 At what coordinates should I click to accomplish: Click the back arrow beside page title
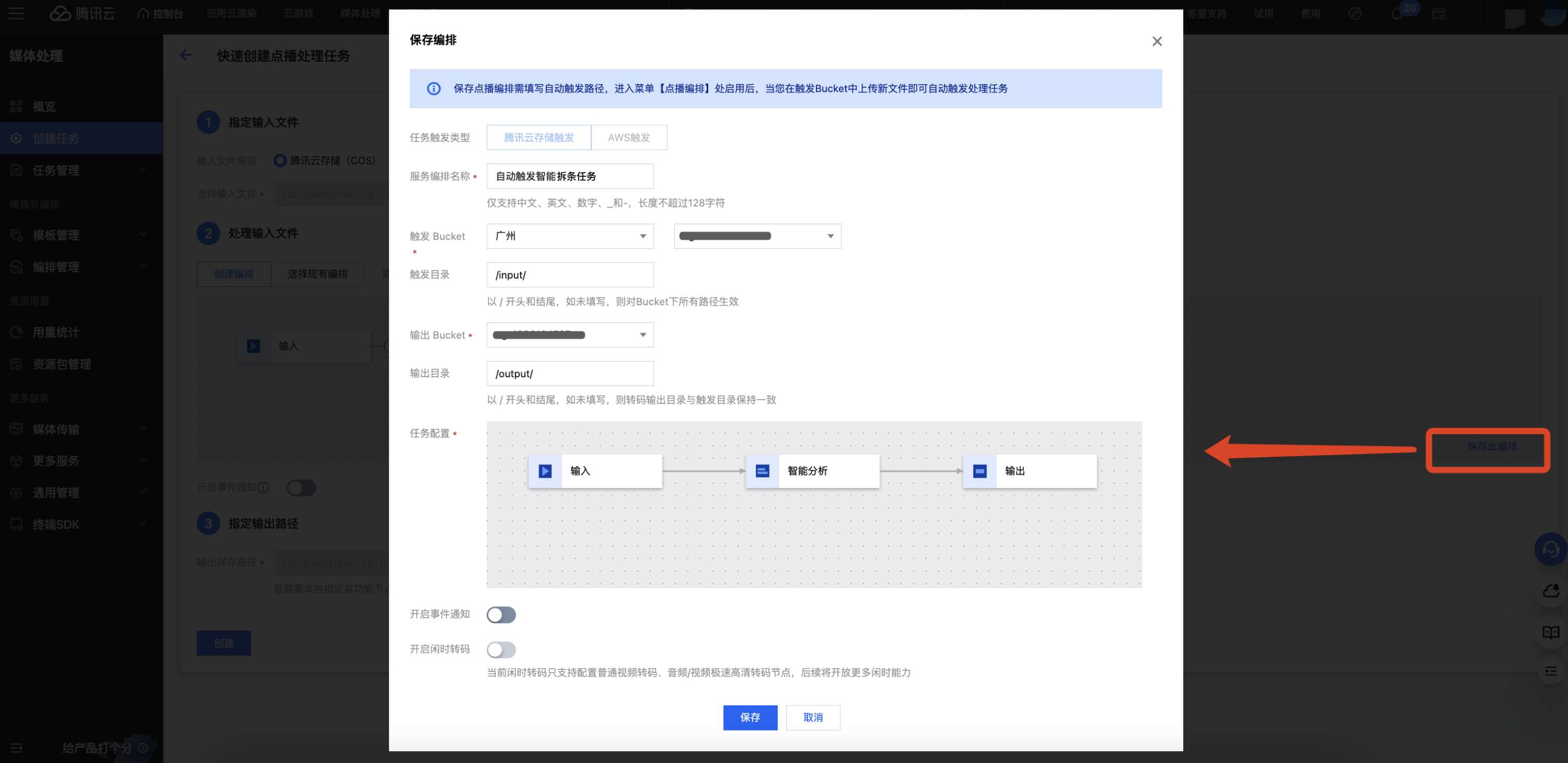tap(186, 55)
